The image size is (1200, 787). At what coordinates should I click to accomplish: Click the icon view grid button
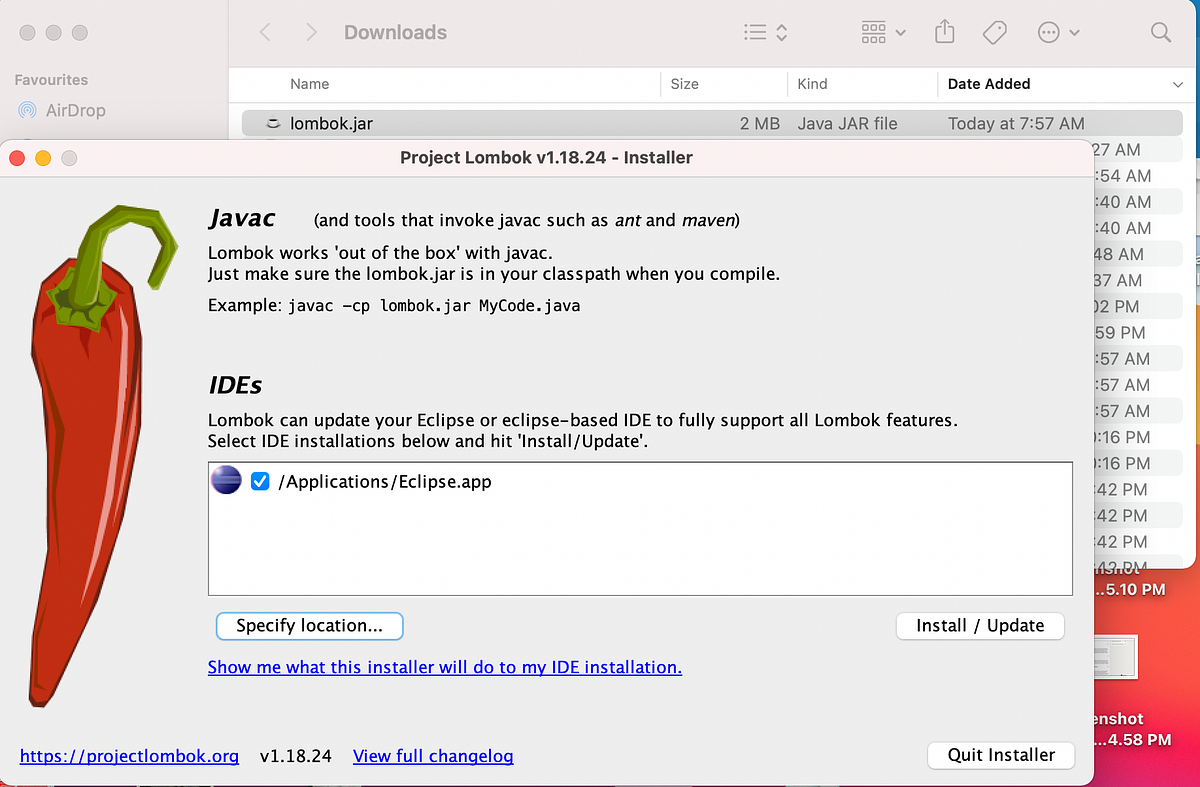click(874, 32)
